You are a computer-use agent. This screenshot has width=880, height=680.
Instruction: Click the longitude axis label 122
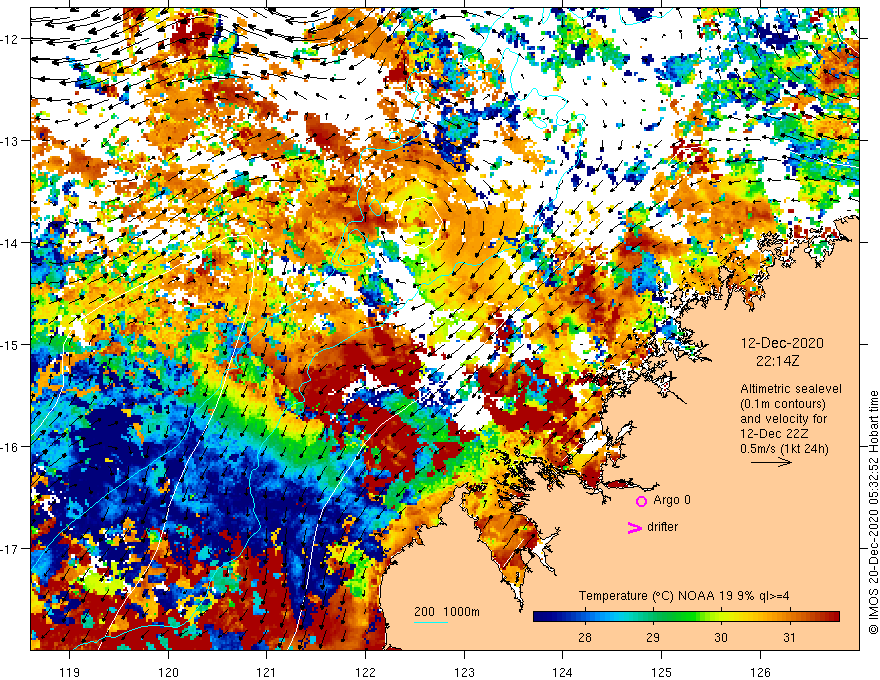(365, 672)
